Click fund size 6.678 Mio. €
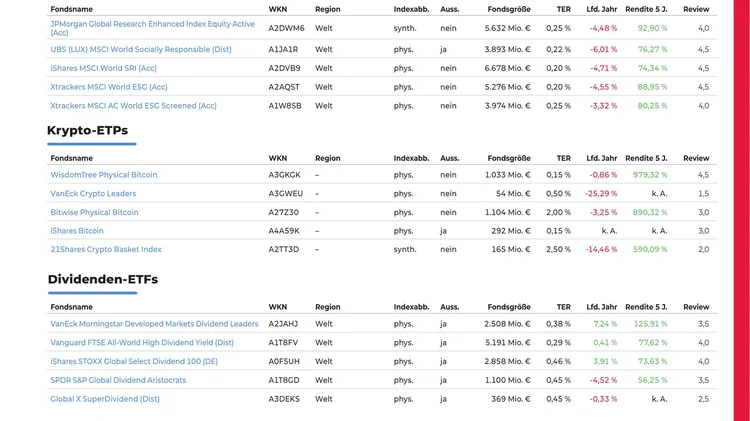This screenshot has height=421, width=750. pos(507,68)
